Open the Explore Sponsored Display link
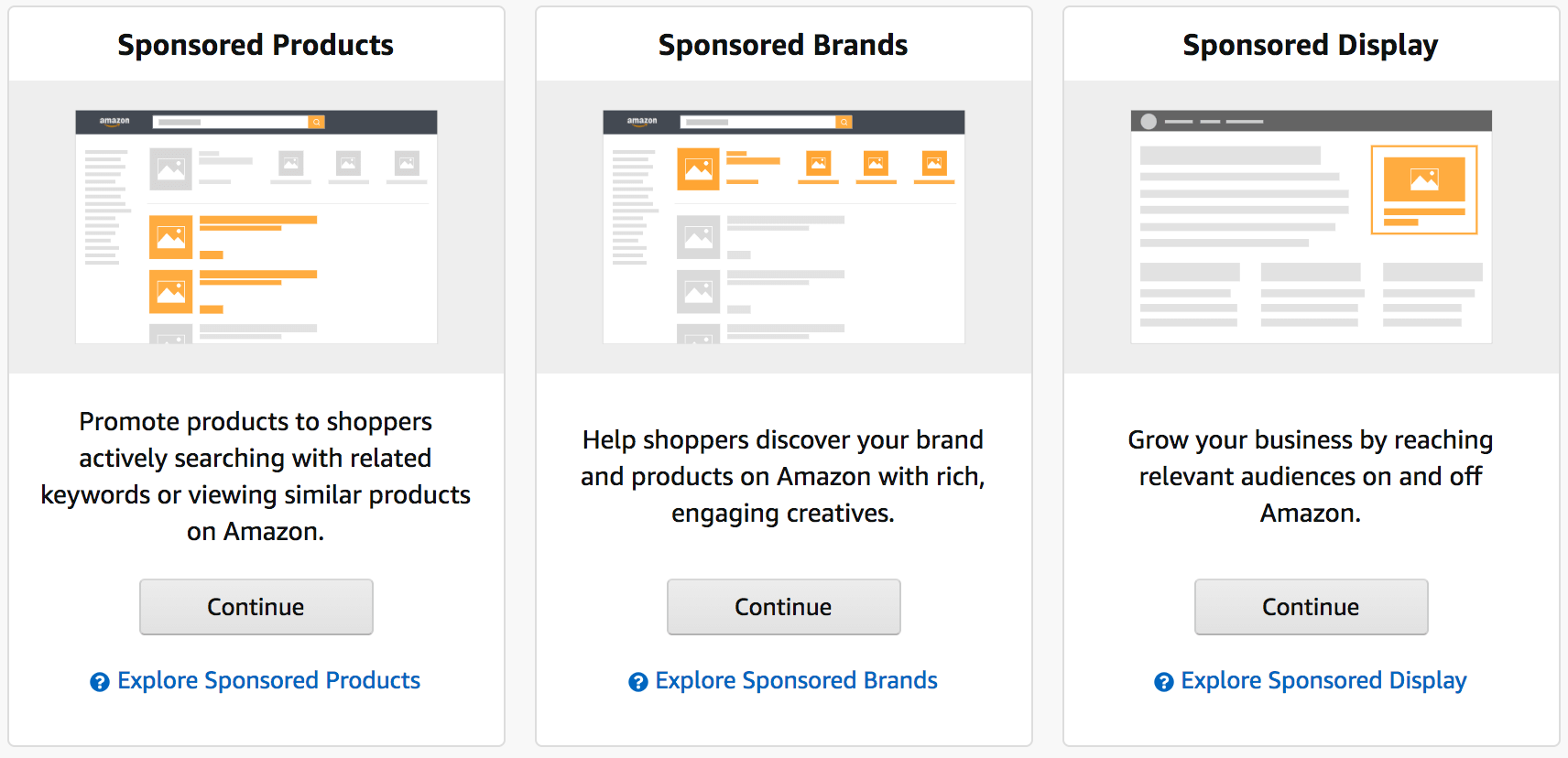1568x758 pixels. tap(1323, 680)
